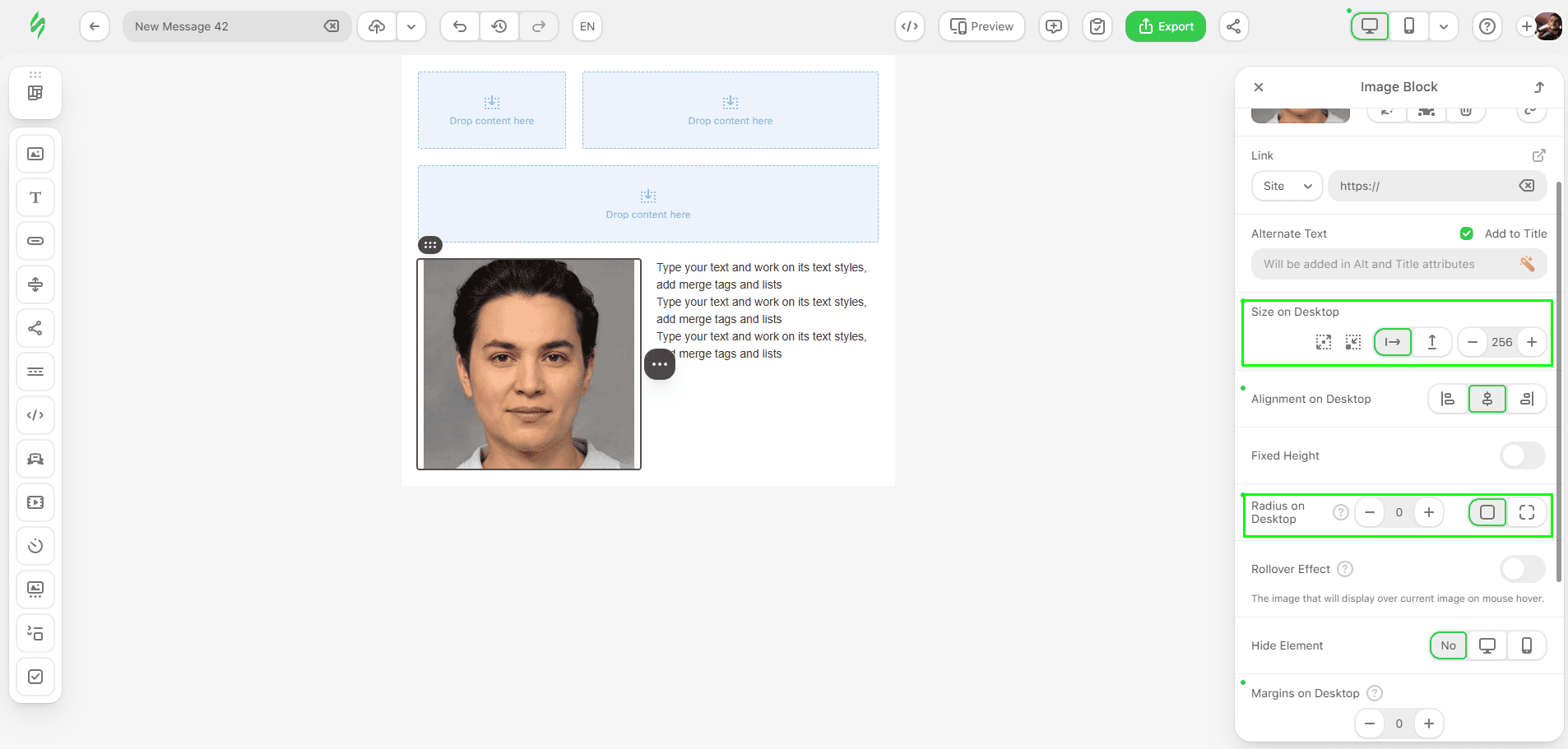The width and height of the screenshot is (1568, 749).
Task: Open the comments add icon
Action: coord(1054,26)
